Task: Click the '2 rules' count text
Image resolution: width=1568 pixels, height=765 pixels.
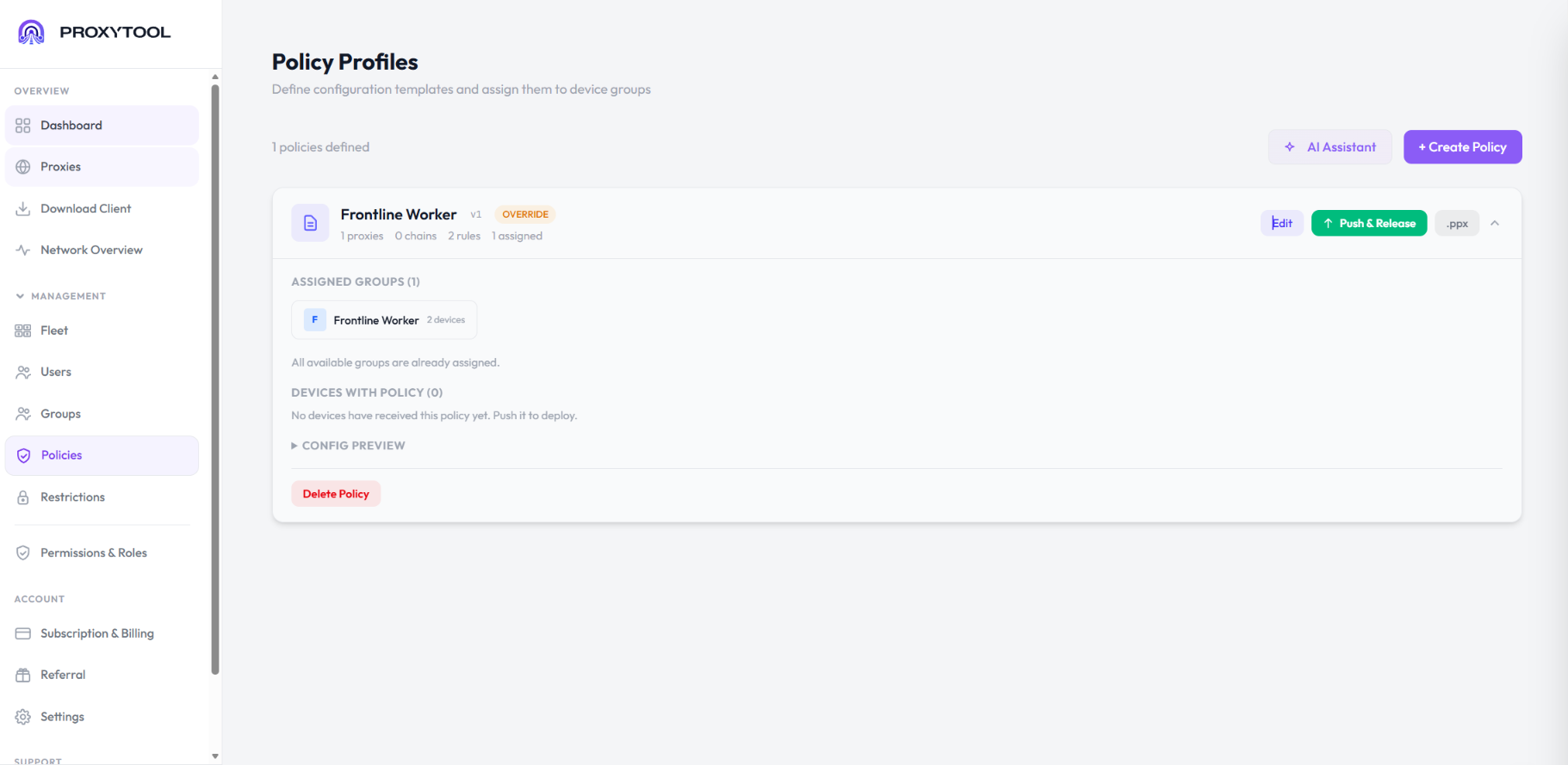Action: point(464,236)
